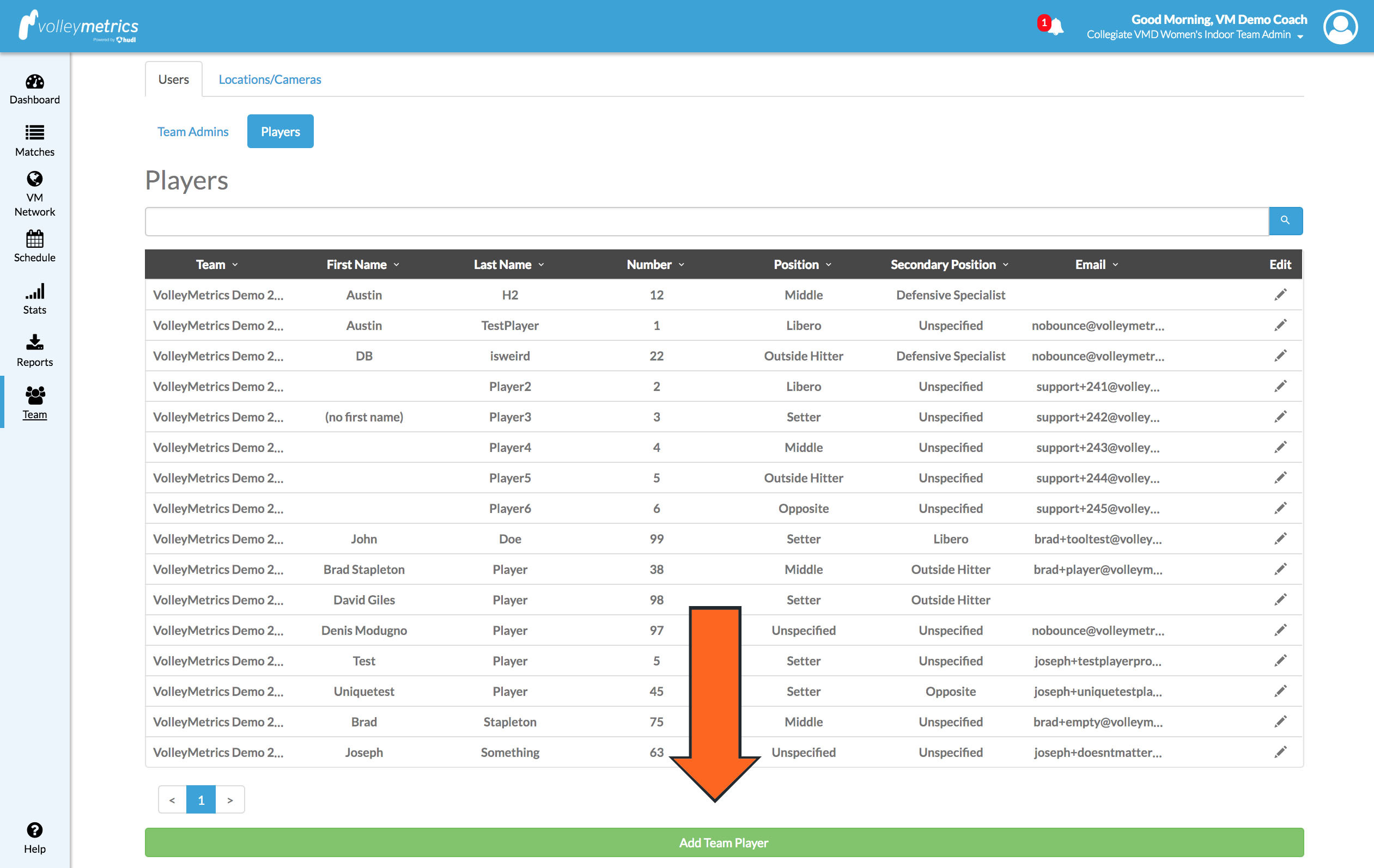Viewport: 1374px width, 868px height.
Task: Open the Dashboard sidebar icon
Action: [x=34, y=83]
